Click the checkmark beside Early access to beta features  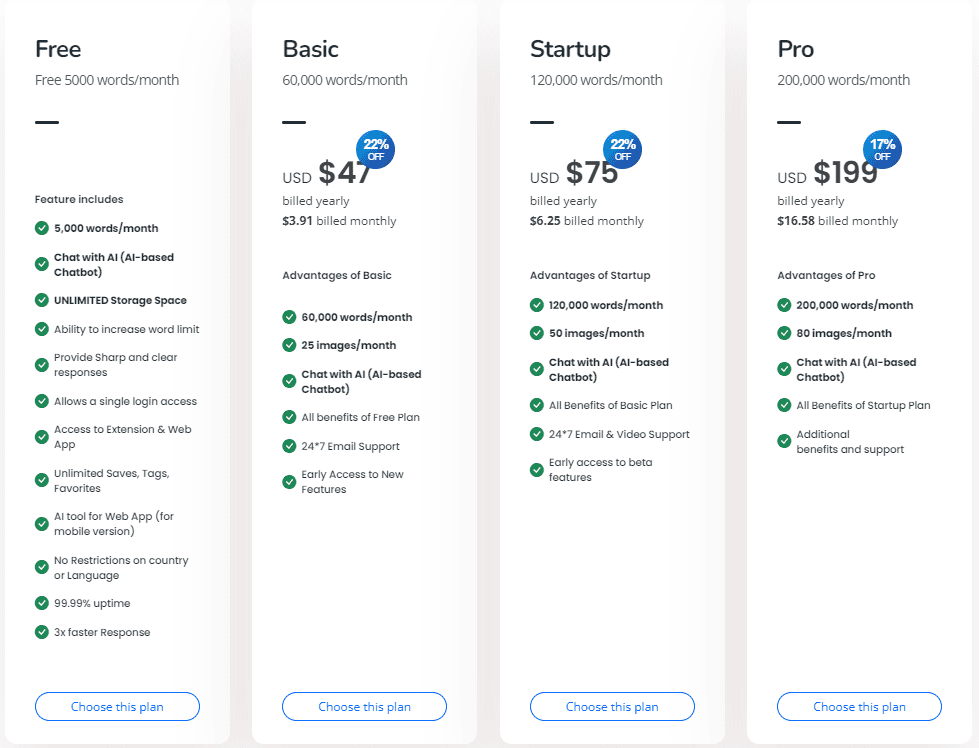(536, 468)
